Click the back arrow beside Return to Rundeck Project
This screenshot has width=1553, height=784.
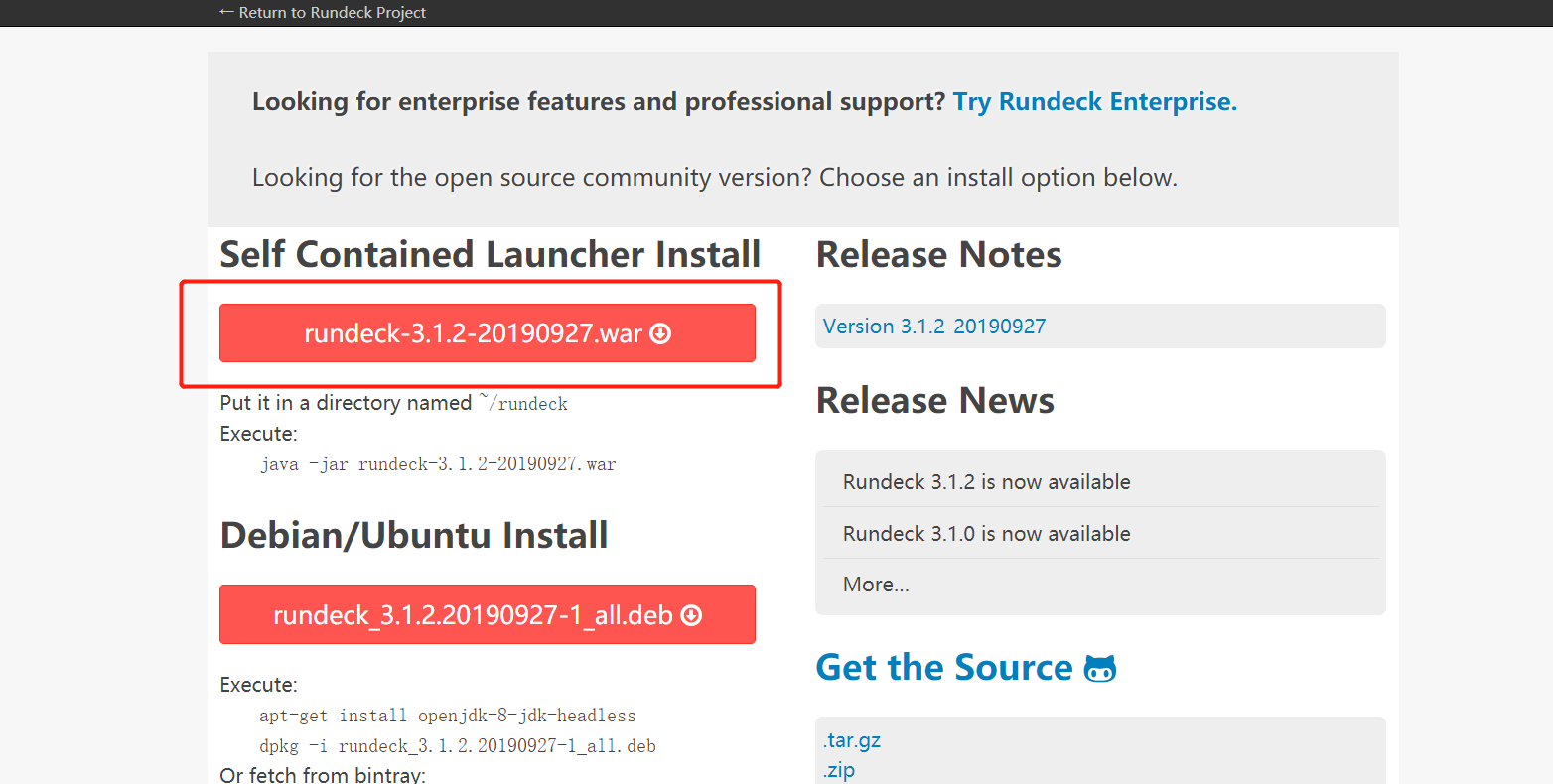(228, 12)
